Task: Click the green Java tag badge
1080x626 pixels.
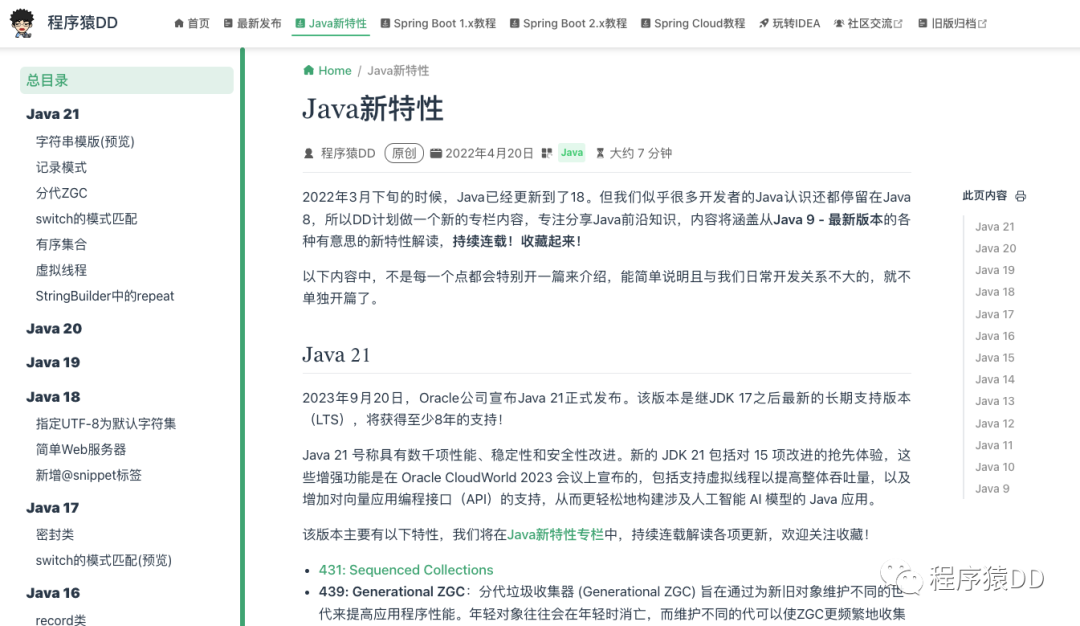Action: [571, 153]
